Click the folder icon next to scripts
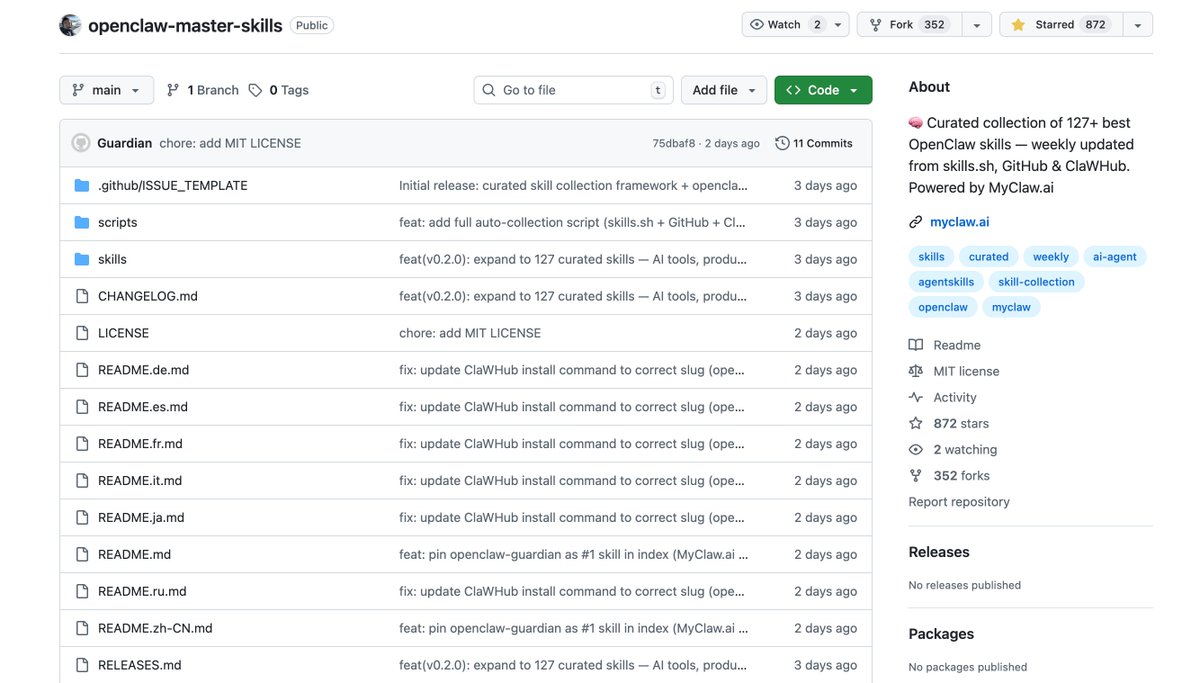Viewport: 1200px width, 683px height. [82, 222]
